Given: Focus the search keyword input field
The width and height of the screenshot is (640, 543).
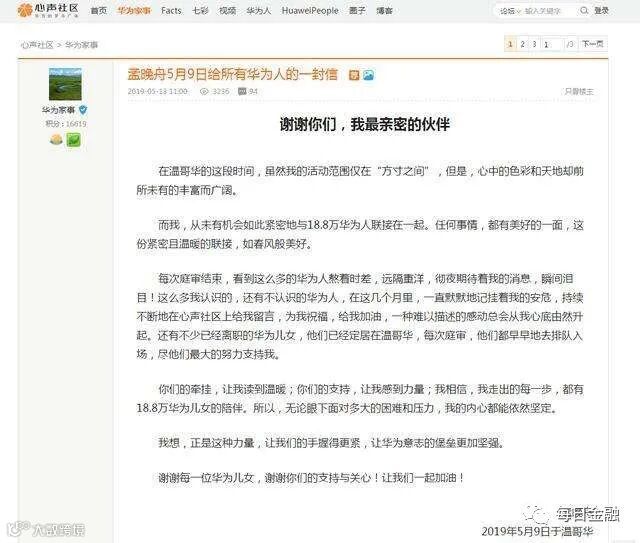Looking at the screenshot, I should click(549, 11).
